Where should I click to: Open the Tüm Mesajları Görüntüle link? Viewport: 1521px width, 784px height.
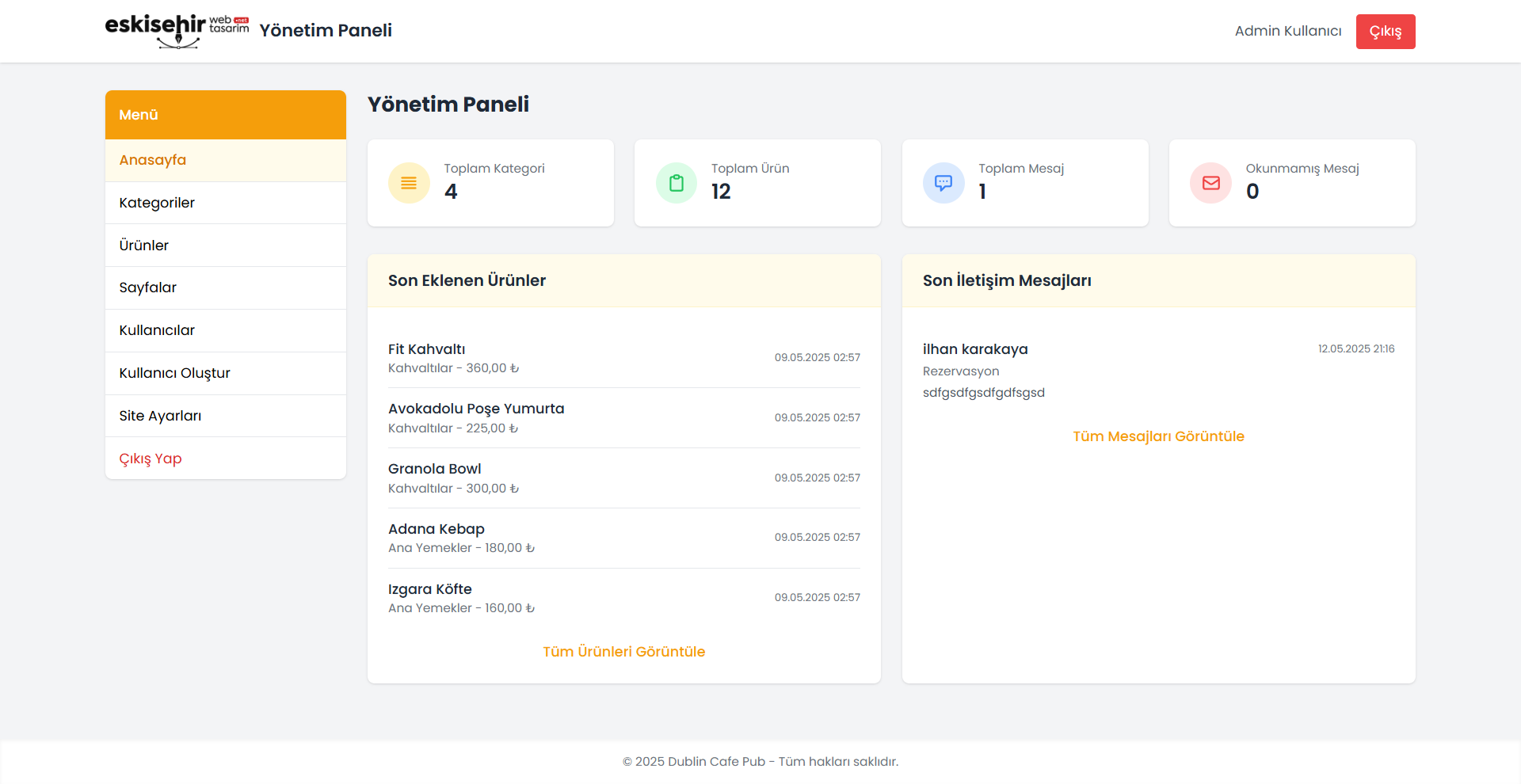click(x=1158, y=436)
